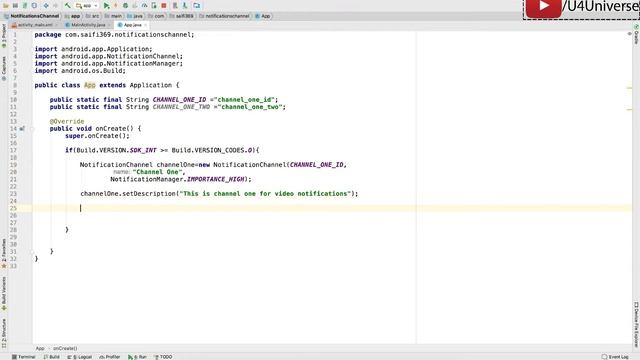Click the SDK Manager download icon
The image size is (640, 360).
coord(185,6)
